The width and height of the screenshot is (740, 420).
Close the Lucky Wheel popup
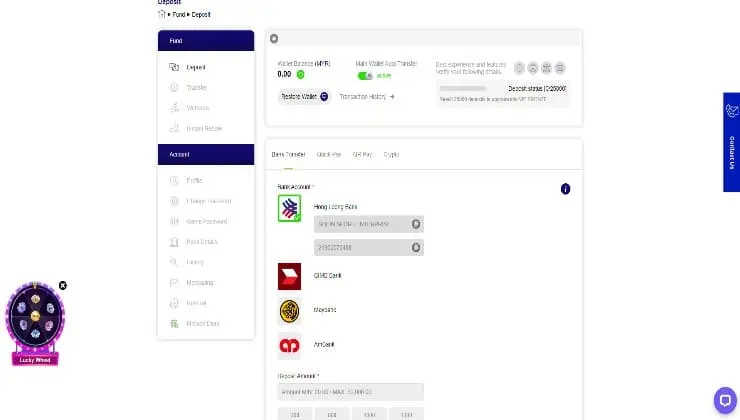63,286
